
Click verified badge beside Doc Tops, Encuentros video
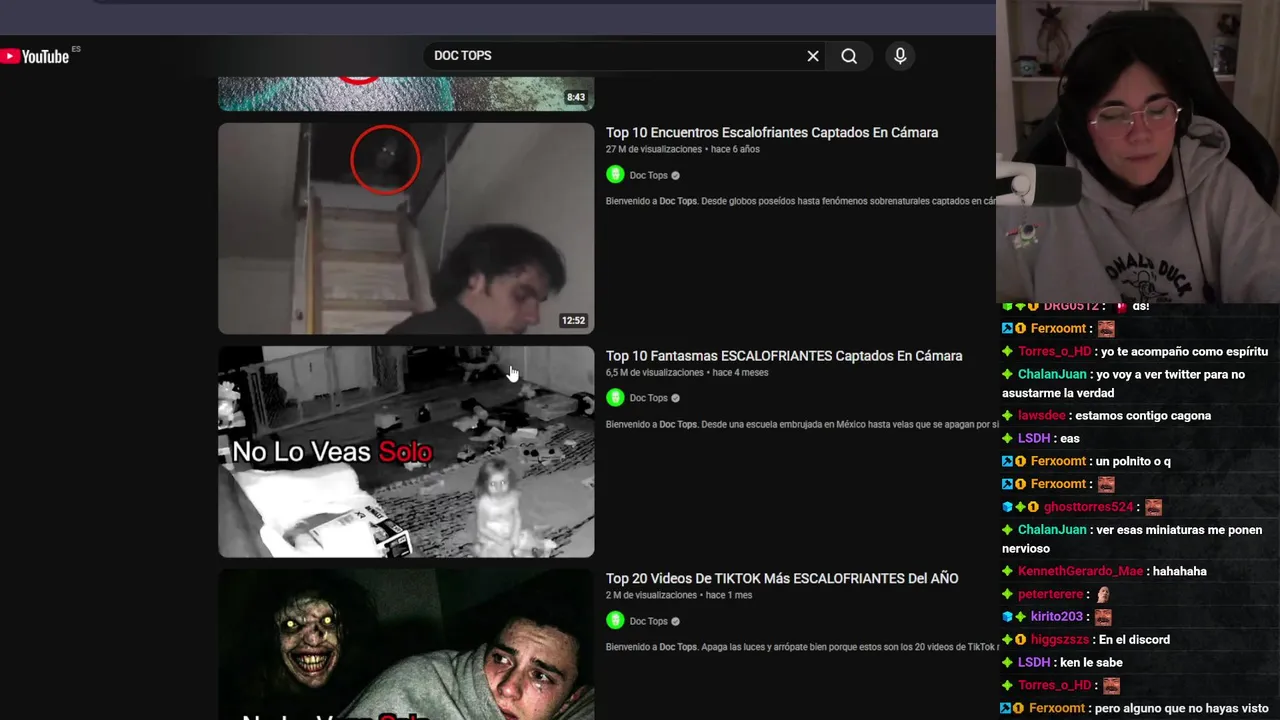pos(675,175)
